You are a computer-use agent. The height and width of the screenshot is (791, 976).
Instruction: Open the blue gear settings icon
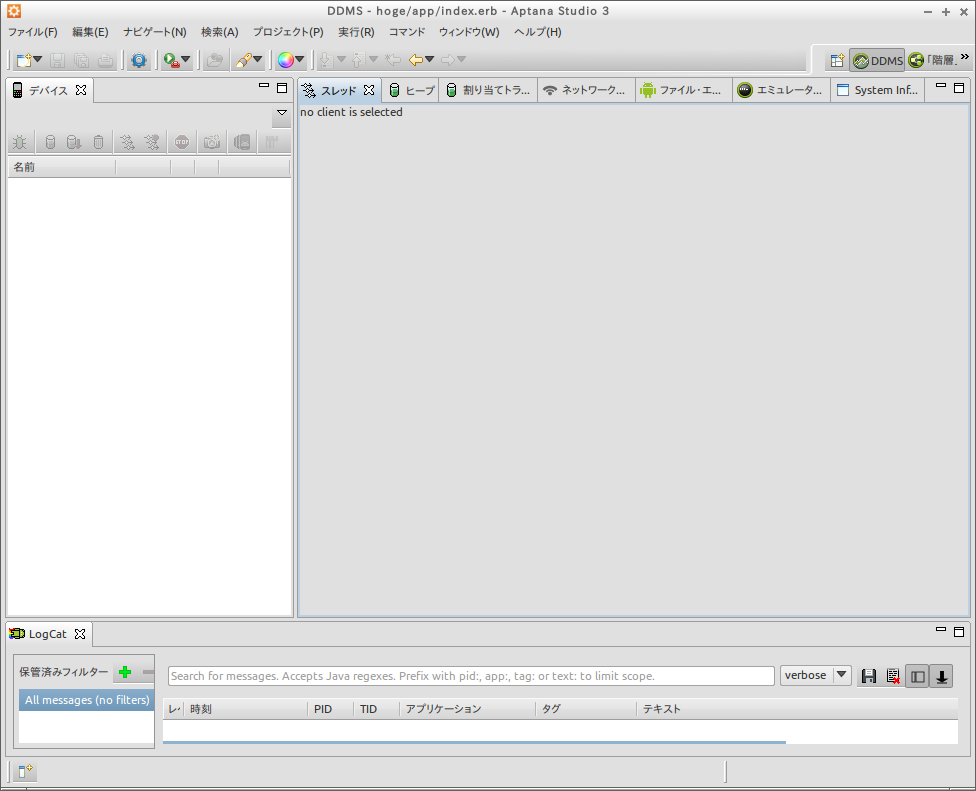coord(139,60)
